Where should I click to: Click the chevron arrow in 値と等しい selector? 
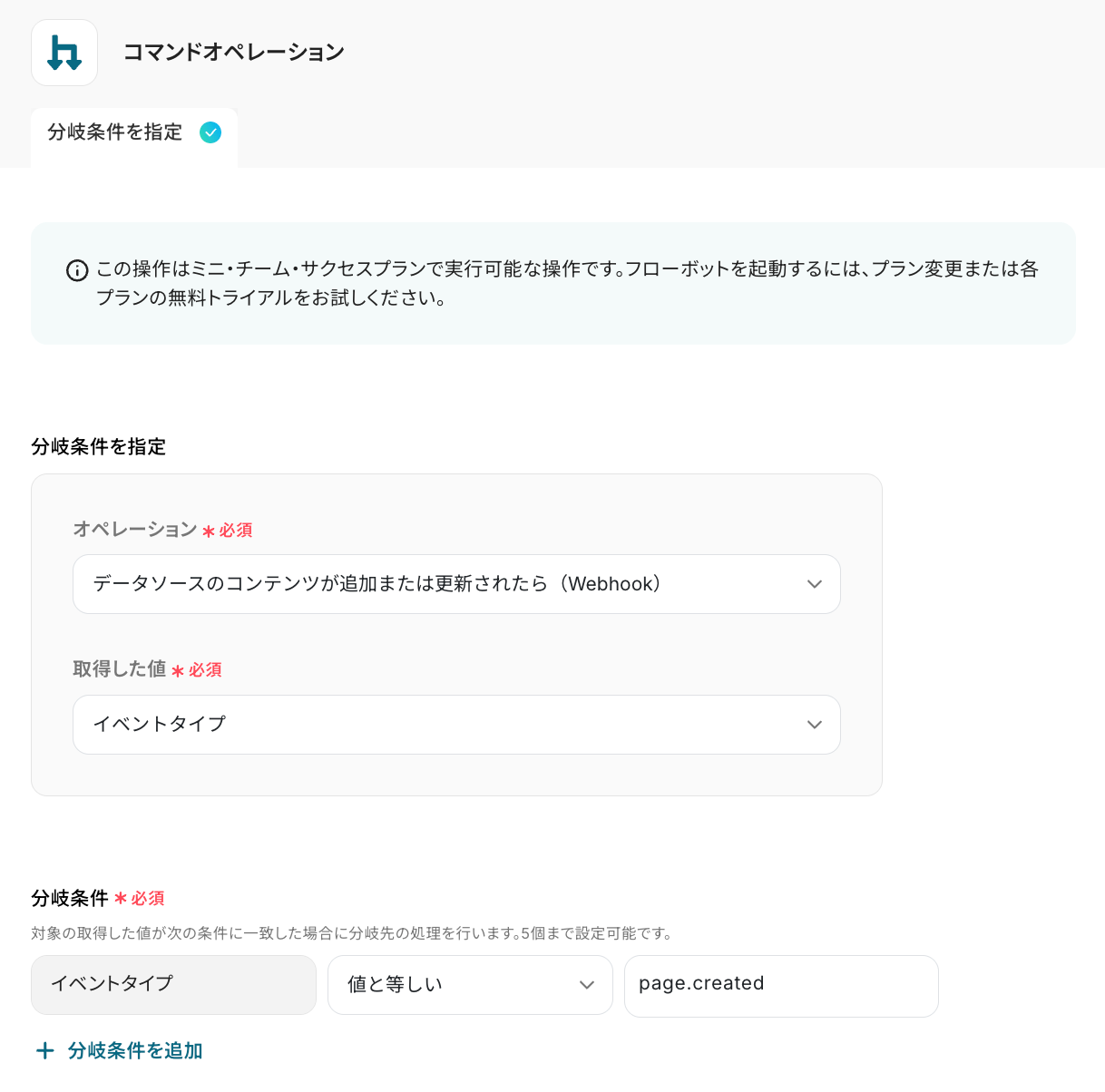pyautogui.click(x=587, y=985)
